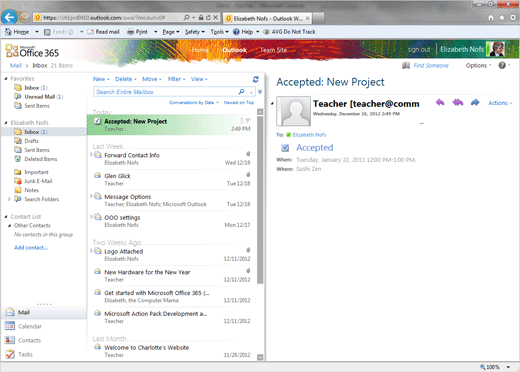The height and width of the screenshot is (372, 520).
Task: Click the search magnifier icon in mailbox search
Action: (x=242, y=91)
